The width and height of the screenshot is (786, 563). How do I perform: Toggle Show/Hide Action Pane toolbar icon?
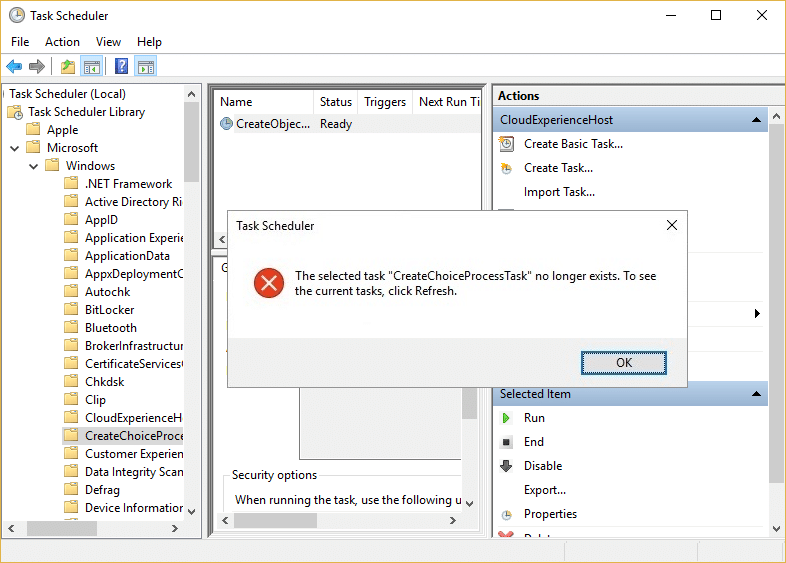coord(146,67)
